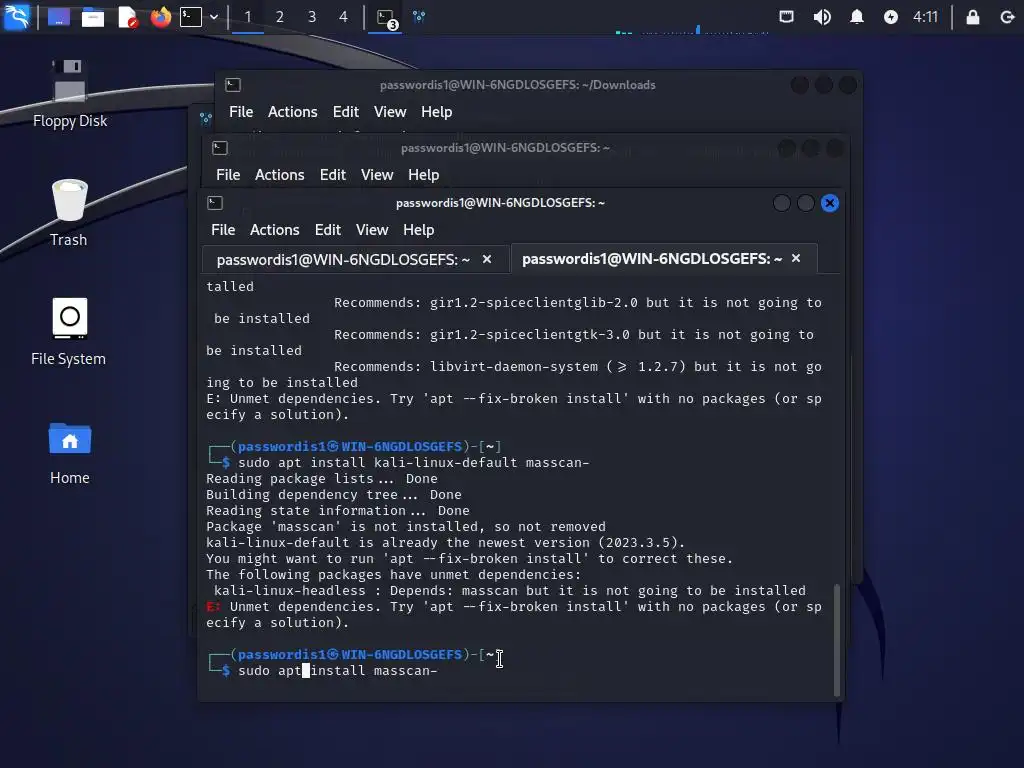Click the Kali dragon taskbar item

coord(419,17)
